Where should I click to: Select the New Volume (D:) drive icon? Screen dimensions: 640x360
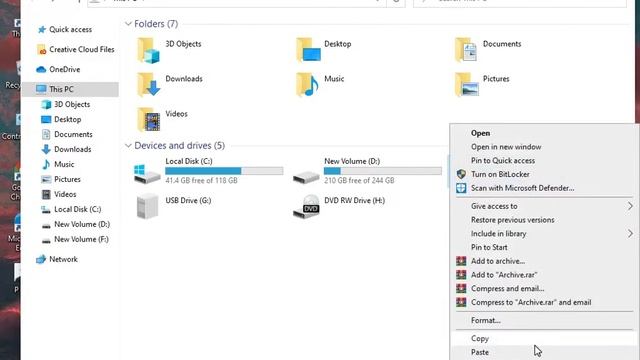click(x=306, y=177)
